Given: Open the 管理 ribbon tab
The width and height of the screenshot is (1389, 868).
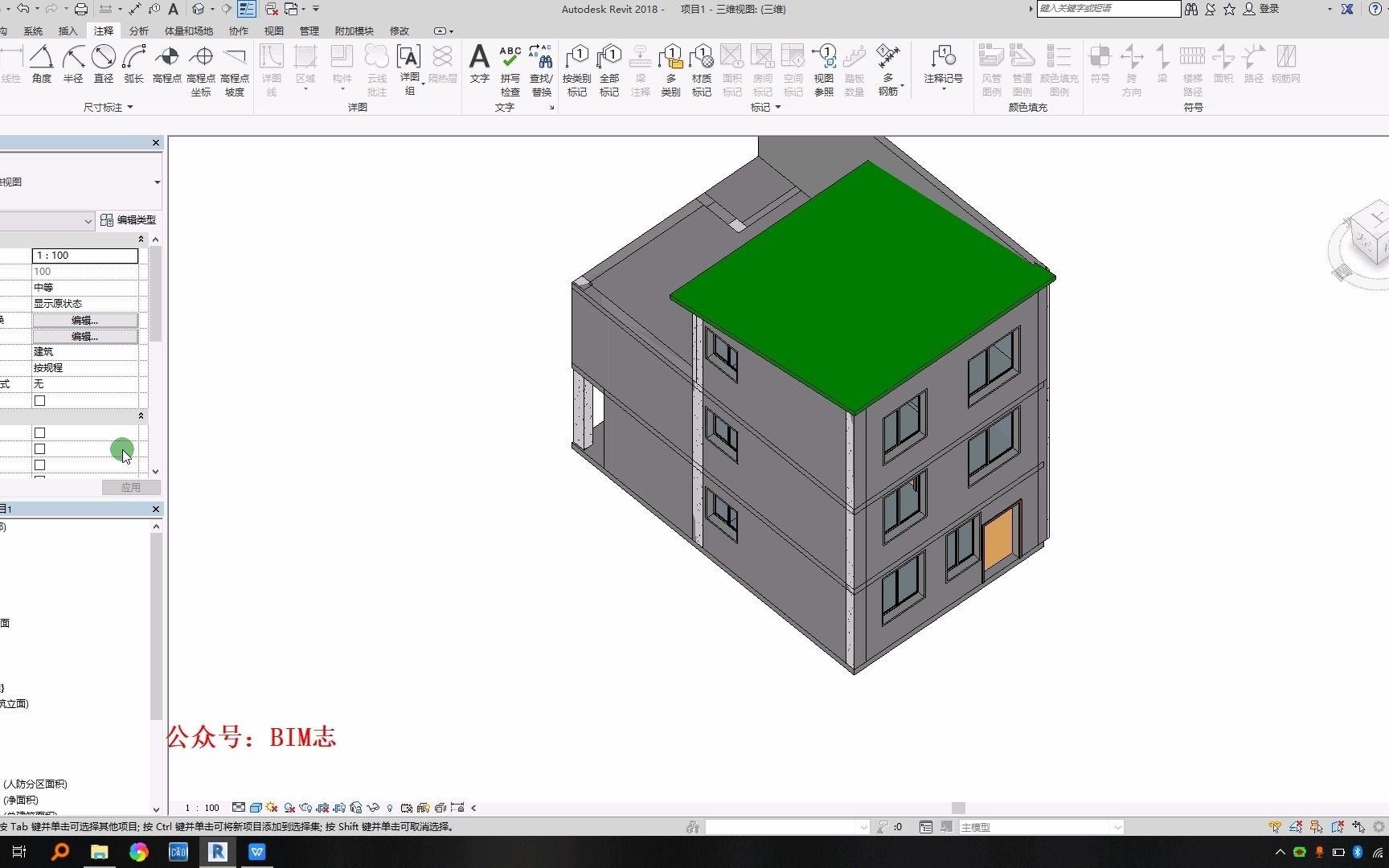Looking at the screenshot, I should pos(309,31).
